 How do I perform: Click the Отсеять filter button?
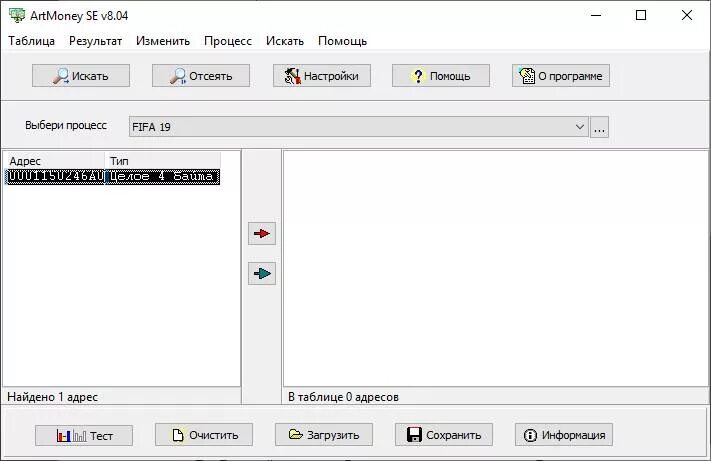pyautogui.click(x=201, y=76)
